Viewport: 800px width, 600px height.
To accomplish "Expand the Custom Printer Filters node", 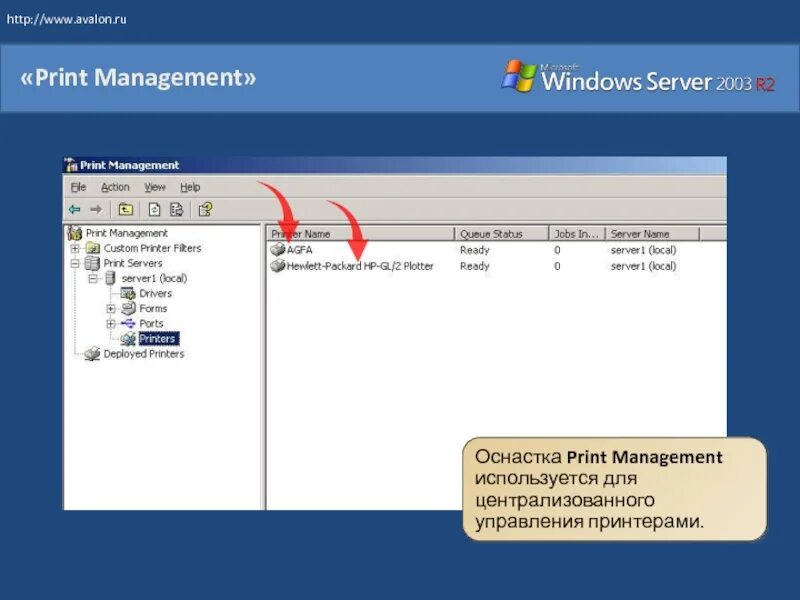I will [75, 248].
